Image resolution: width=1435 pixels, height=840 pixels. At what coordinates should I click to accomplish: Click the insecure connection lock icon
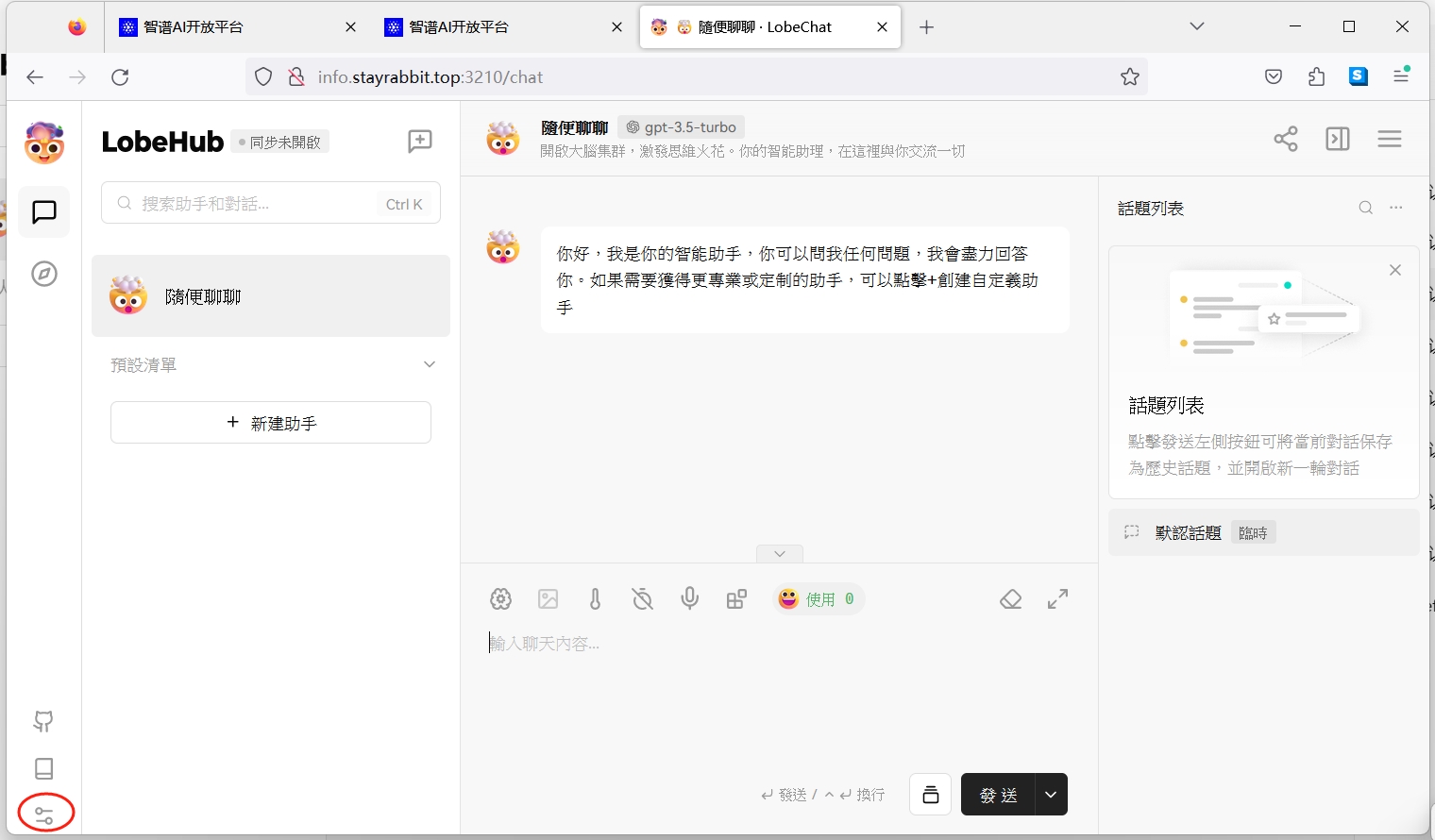click(x=296, y=77)
